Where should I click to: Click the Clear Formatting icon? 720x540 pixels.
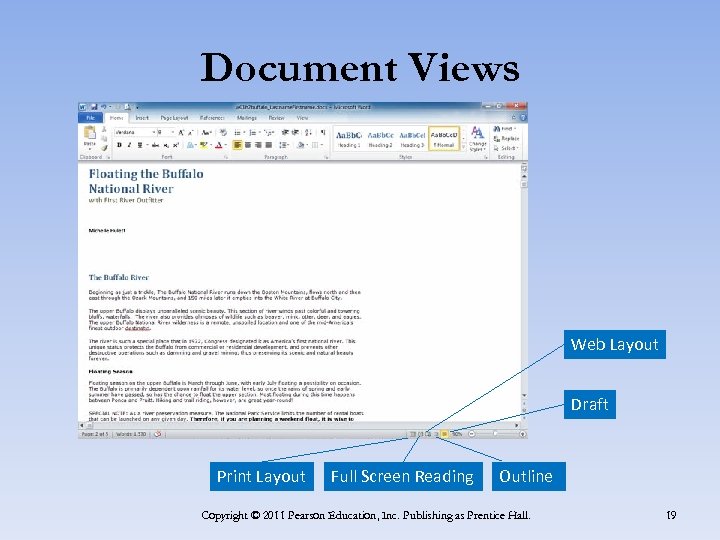pos(223,132)
